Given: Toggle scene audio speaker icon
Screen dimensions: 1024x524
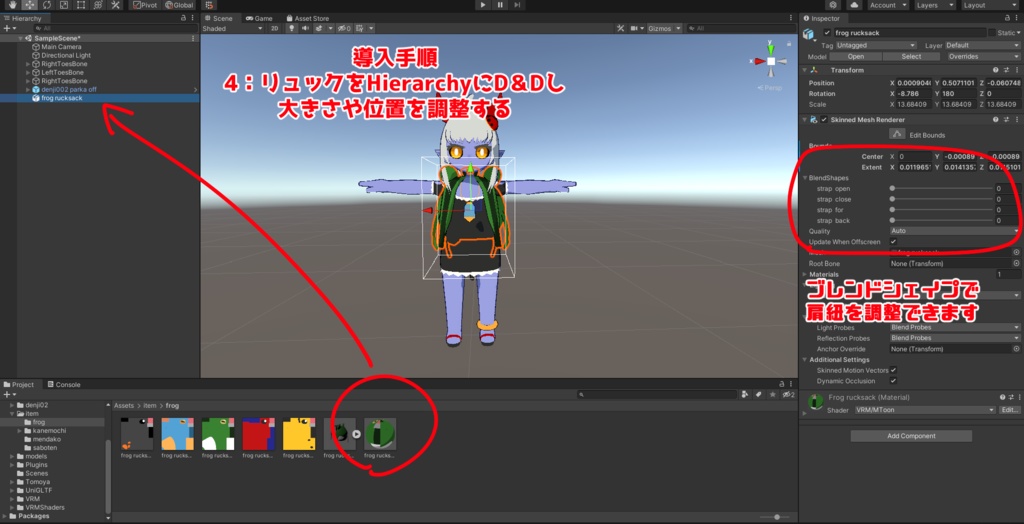Looking at the screenshot, I should (305, 29).
